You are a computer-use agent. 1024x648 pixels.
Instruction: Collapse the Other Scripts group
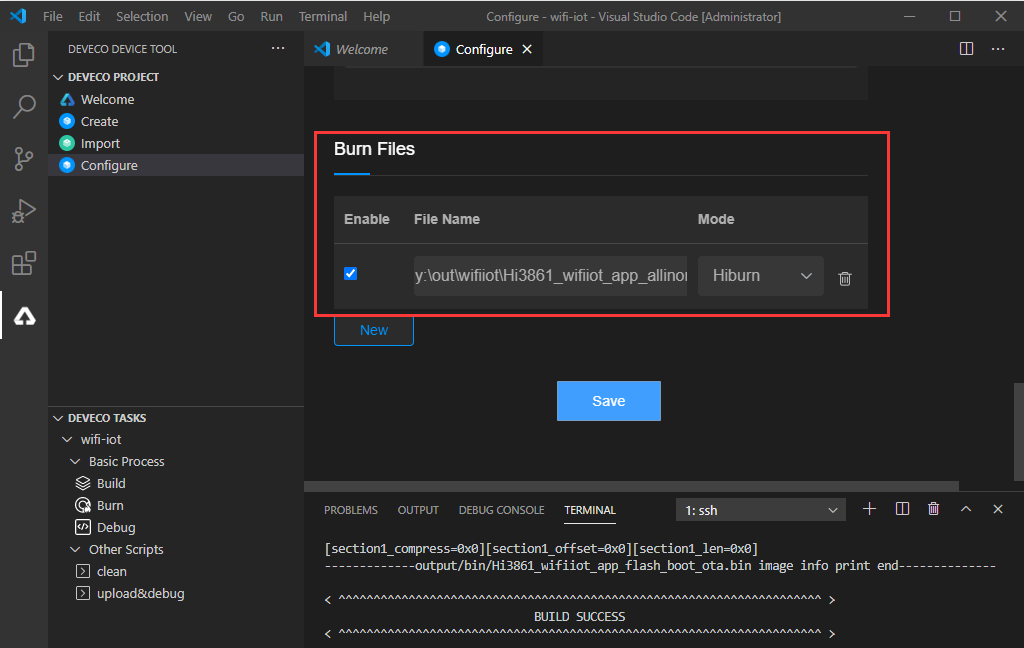[75, 549]
